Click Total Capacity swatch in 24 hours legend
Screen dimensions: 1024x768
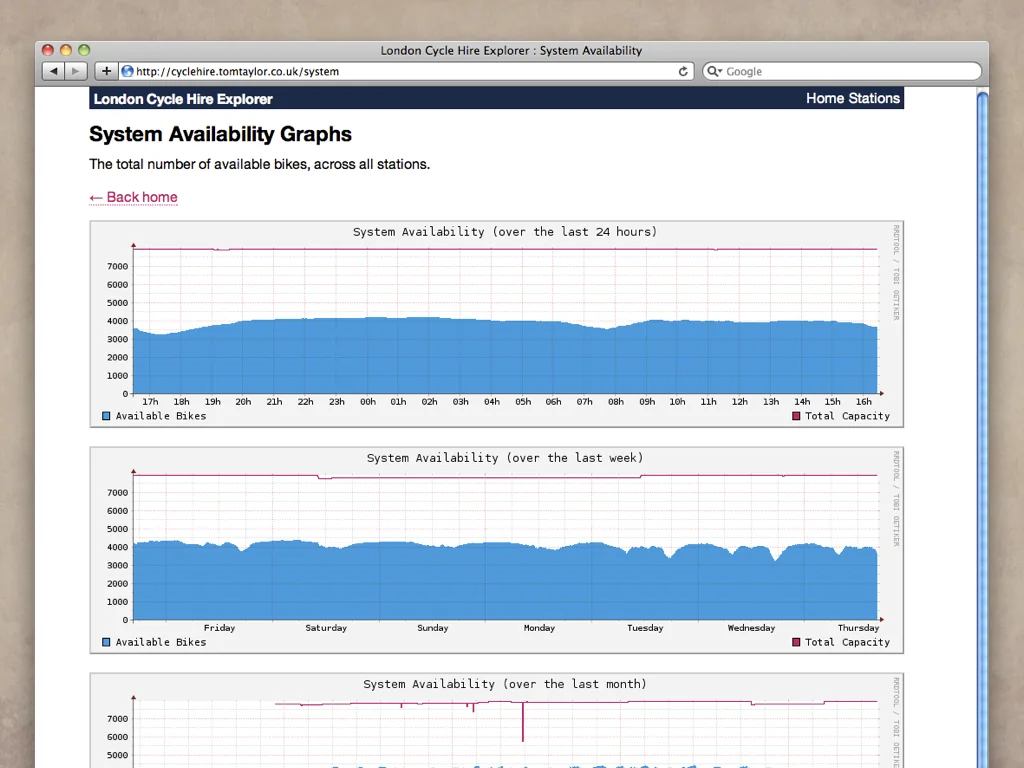click(796, 416)
